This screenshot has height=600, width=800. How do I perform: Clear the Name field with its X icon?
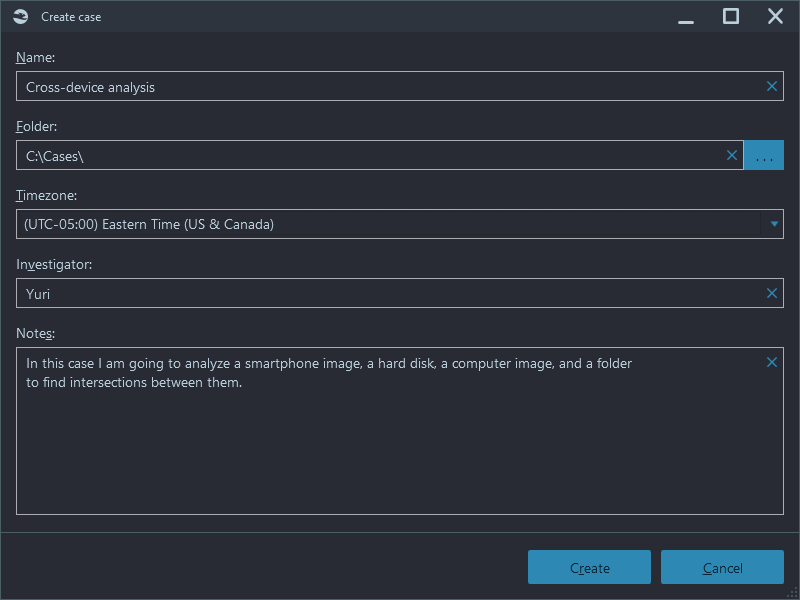point(771,86)
